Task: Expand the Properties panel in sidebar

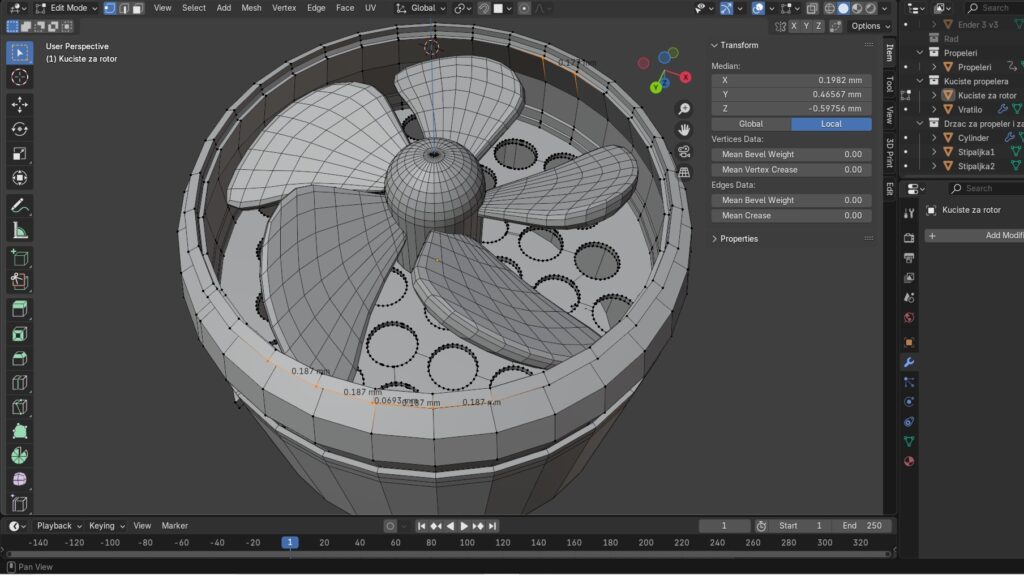Action: tap(714, 238)
